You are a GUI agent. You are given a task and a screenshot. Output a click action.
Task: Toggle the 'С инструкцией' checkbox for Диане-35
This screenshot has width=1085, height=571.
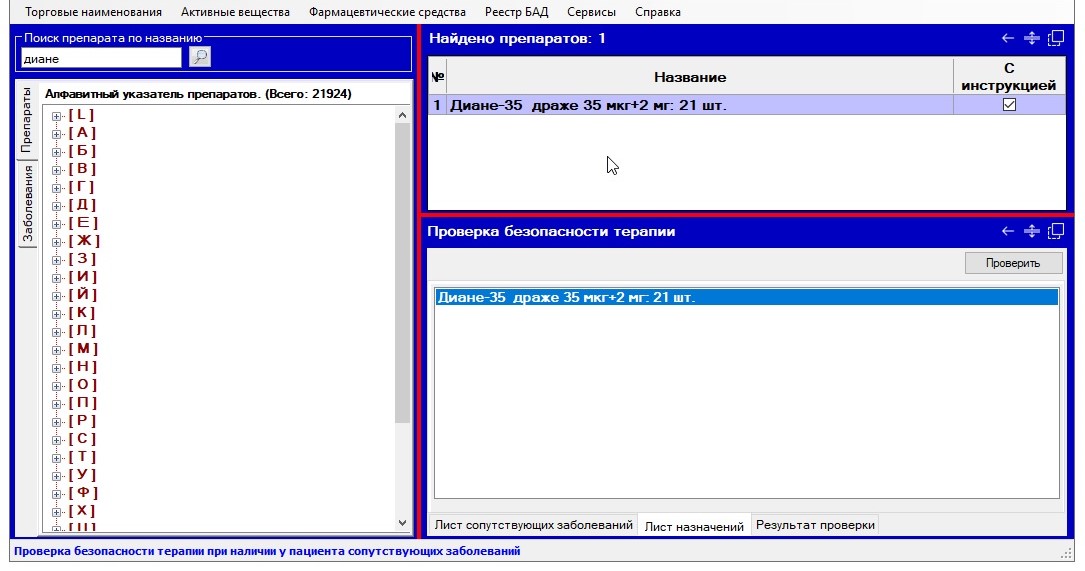(x=1009, y=105)
